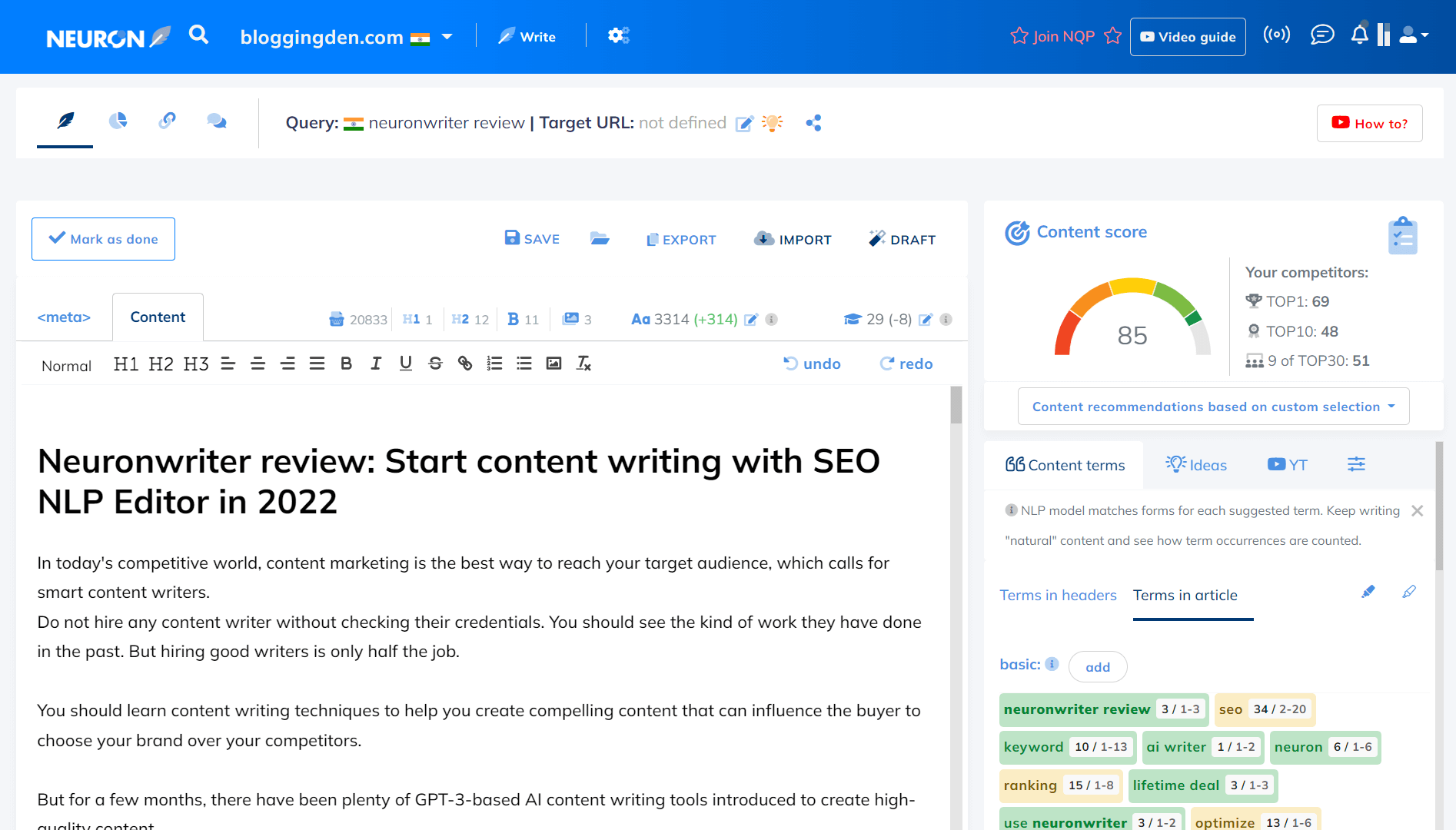The width and height of the screenshot is (1456, 830).
Task: Click the Write button in top bar
Action: point(527,36)
